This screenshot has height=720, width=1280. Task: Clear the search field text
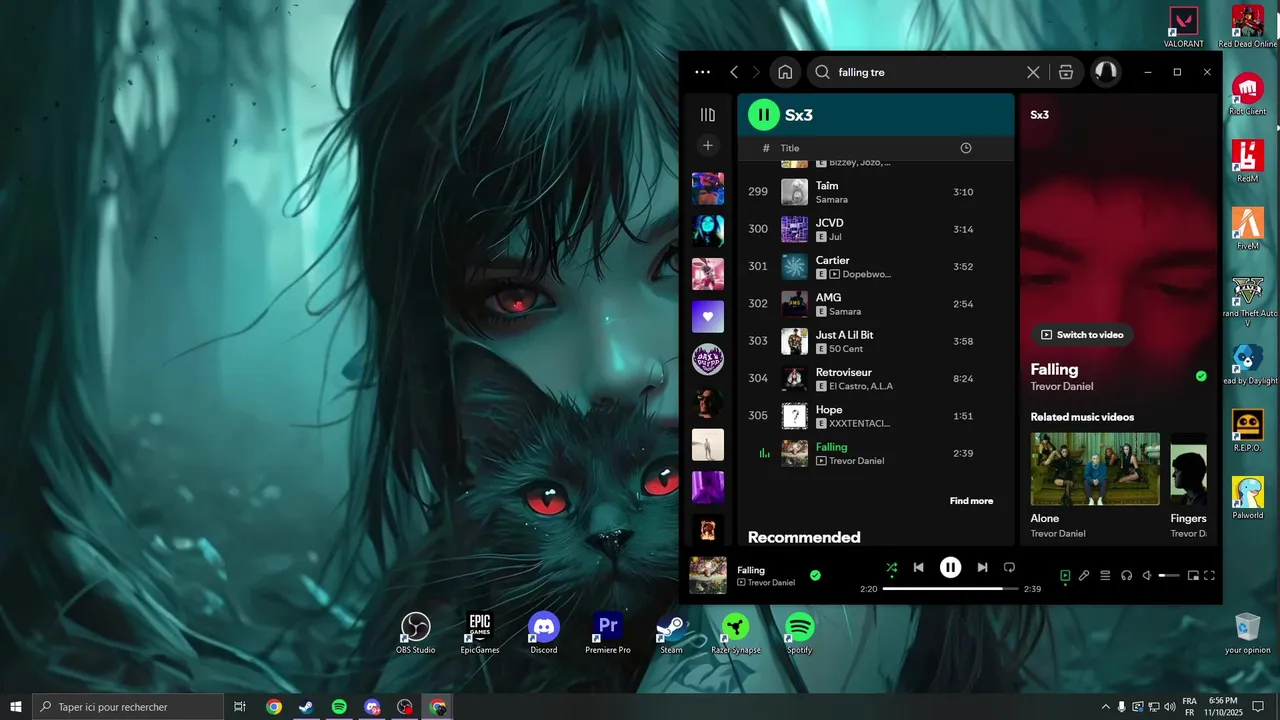(1033, 72)
